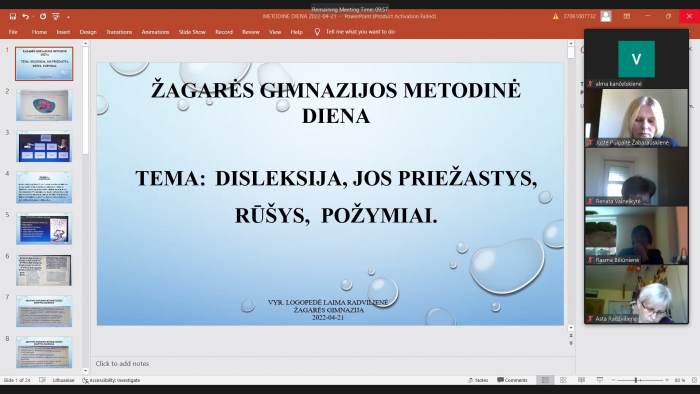Image resolution: width=700 pixels, height=394 pixels.
Task: Go to previous slide double-arrow button
Action: click(571, 336)
